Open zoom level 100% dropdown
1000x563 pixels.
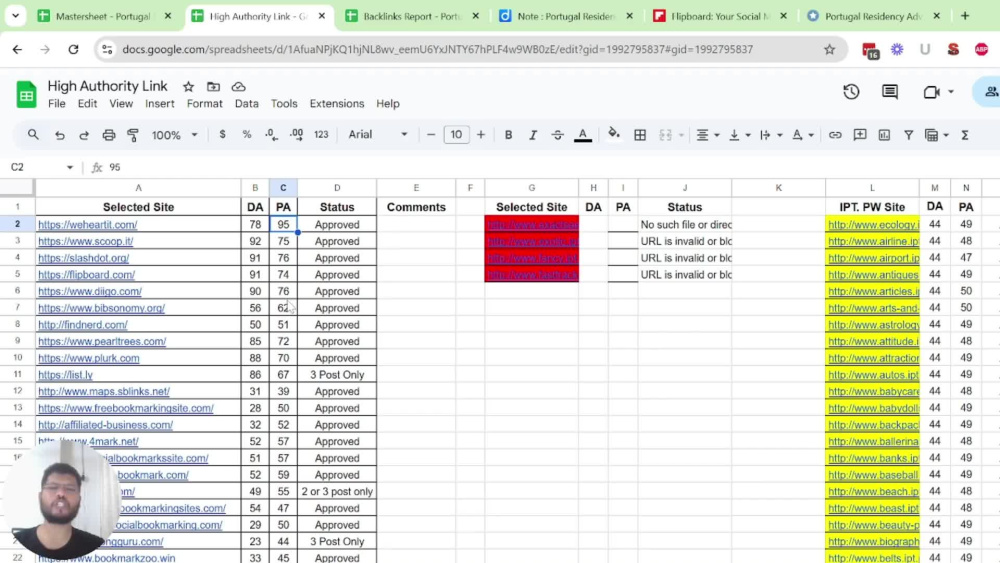point(174,135)
